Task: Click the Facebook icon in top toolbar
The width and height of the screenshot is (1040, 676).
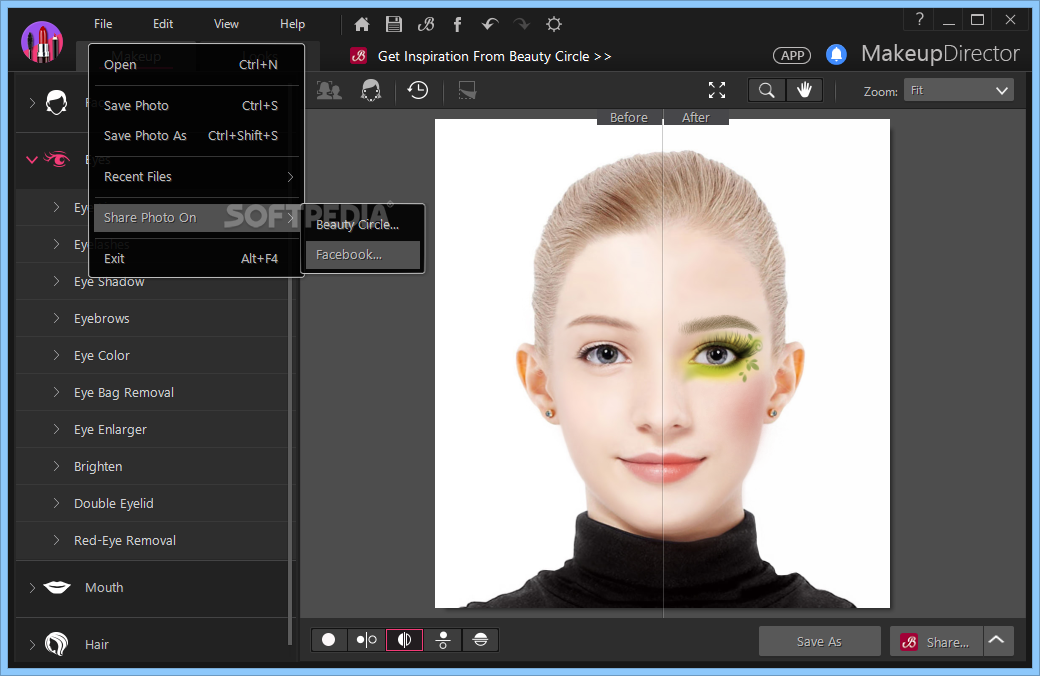Action: pyautogui.click(x=457, y=25)
